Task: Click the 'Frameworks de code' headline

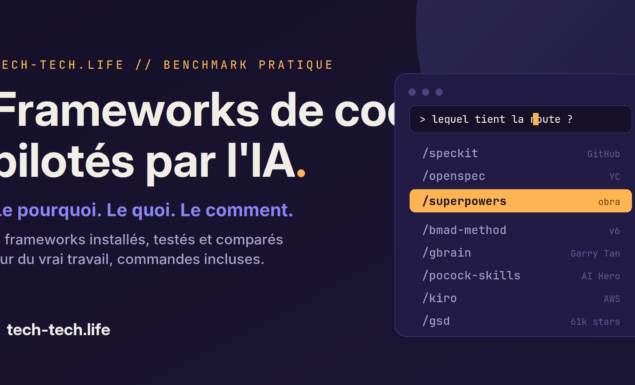Action: (196, 110)
